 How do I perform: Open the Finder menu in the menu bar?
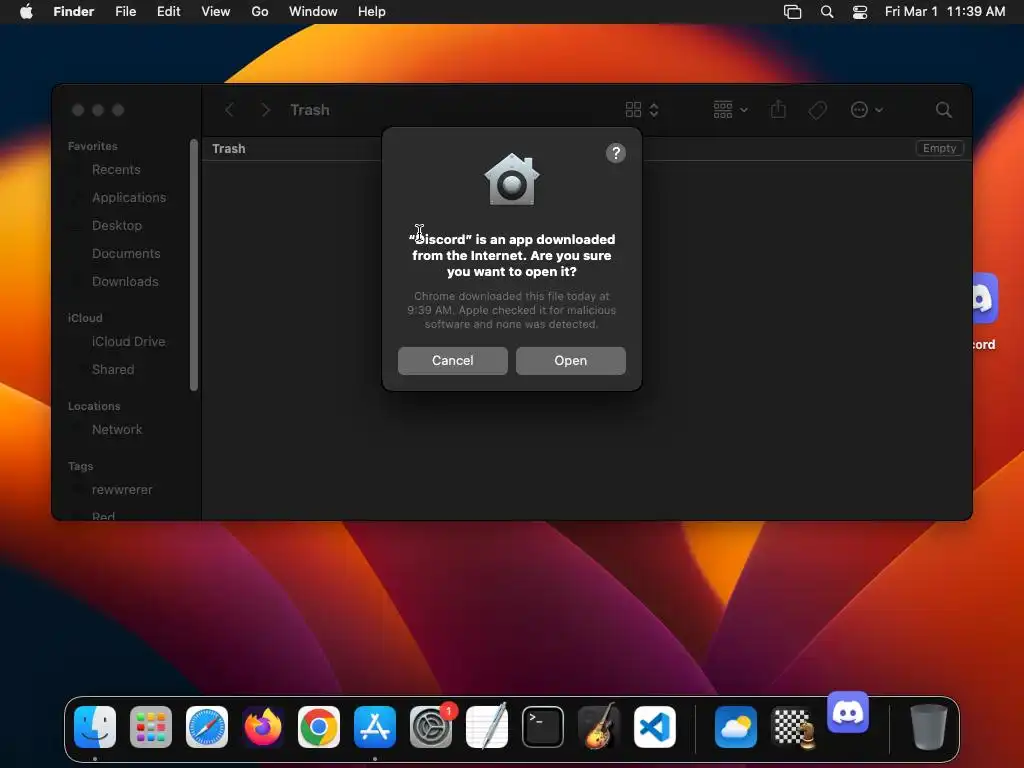point(74,11)
